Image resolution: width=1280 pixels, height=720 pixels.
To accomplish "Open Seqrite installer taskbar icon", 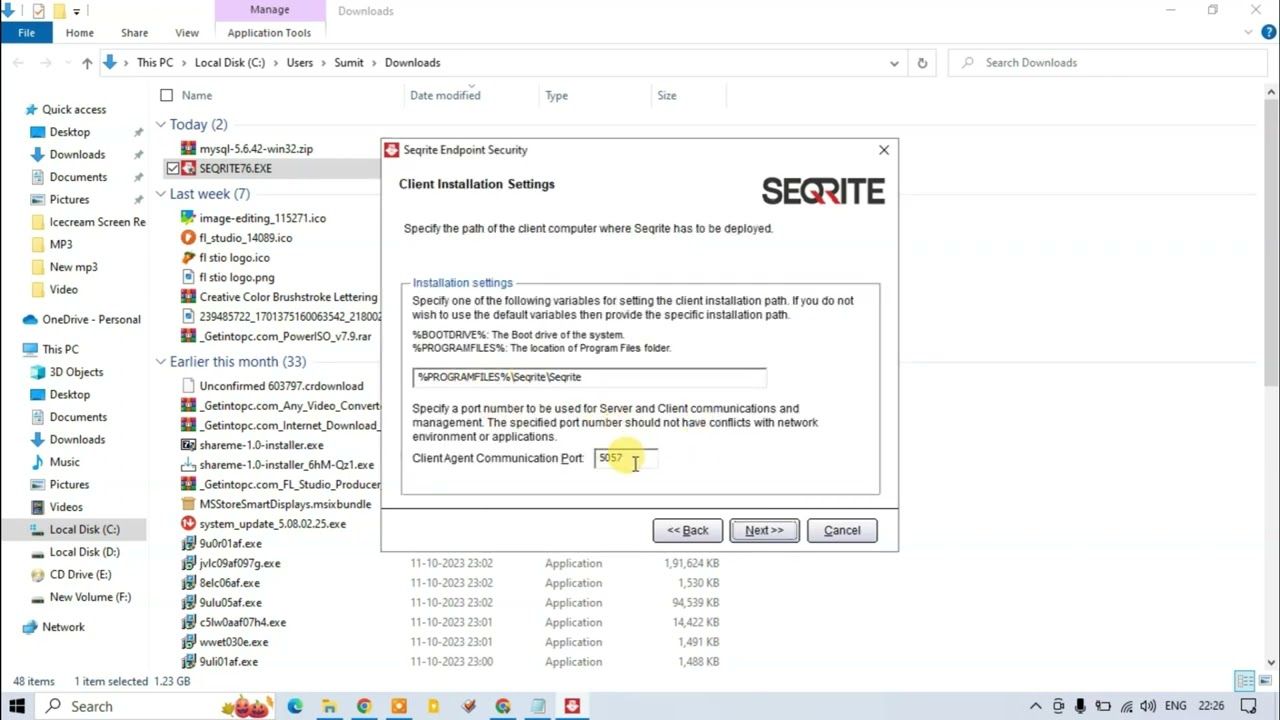I will point(572,706).
